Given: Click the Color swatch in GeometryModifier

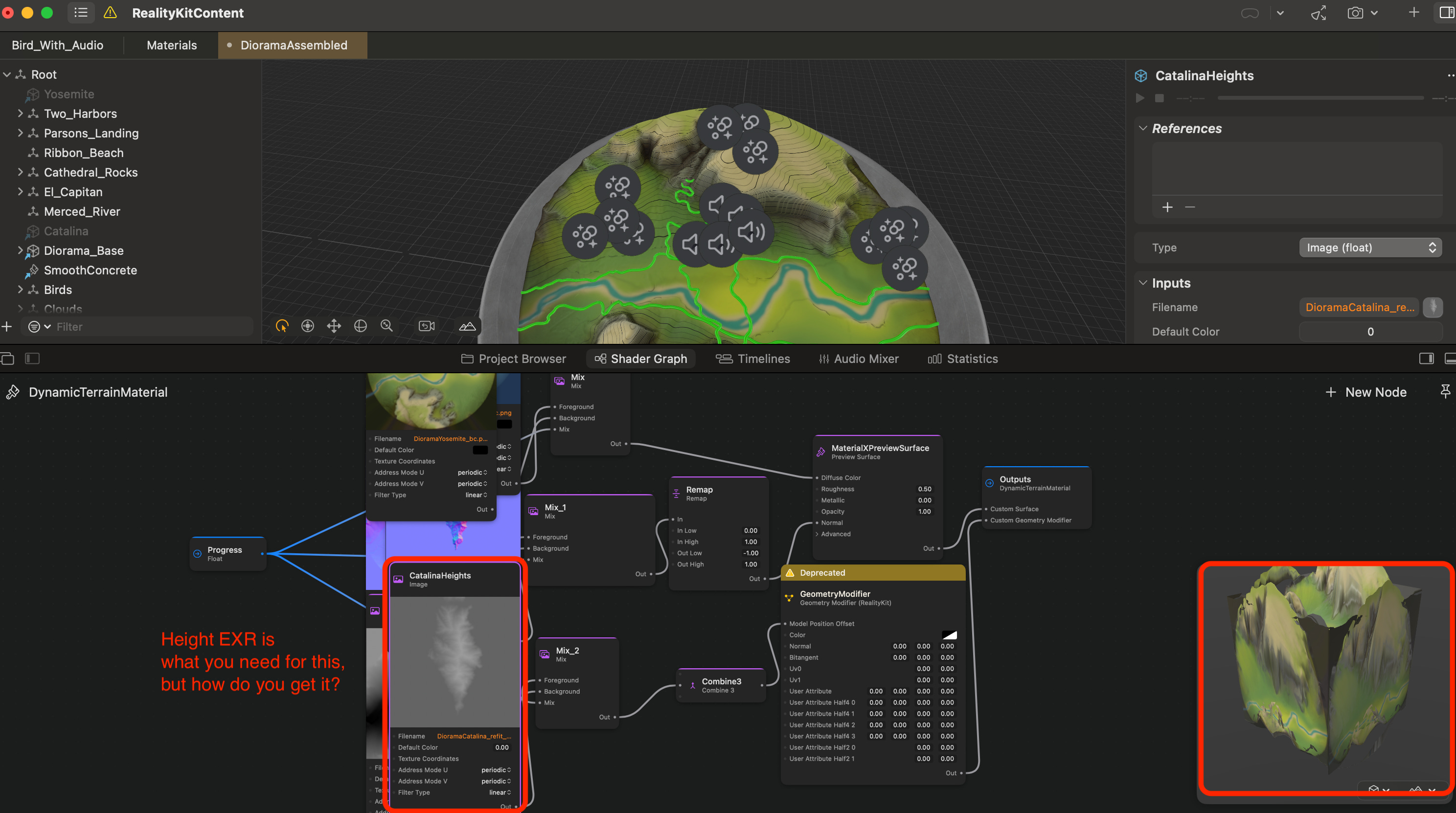Looking at the screenshot, I should coord(949,635).
